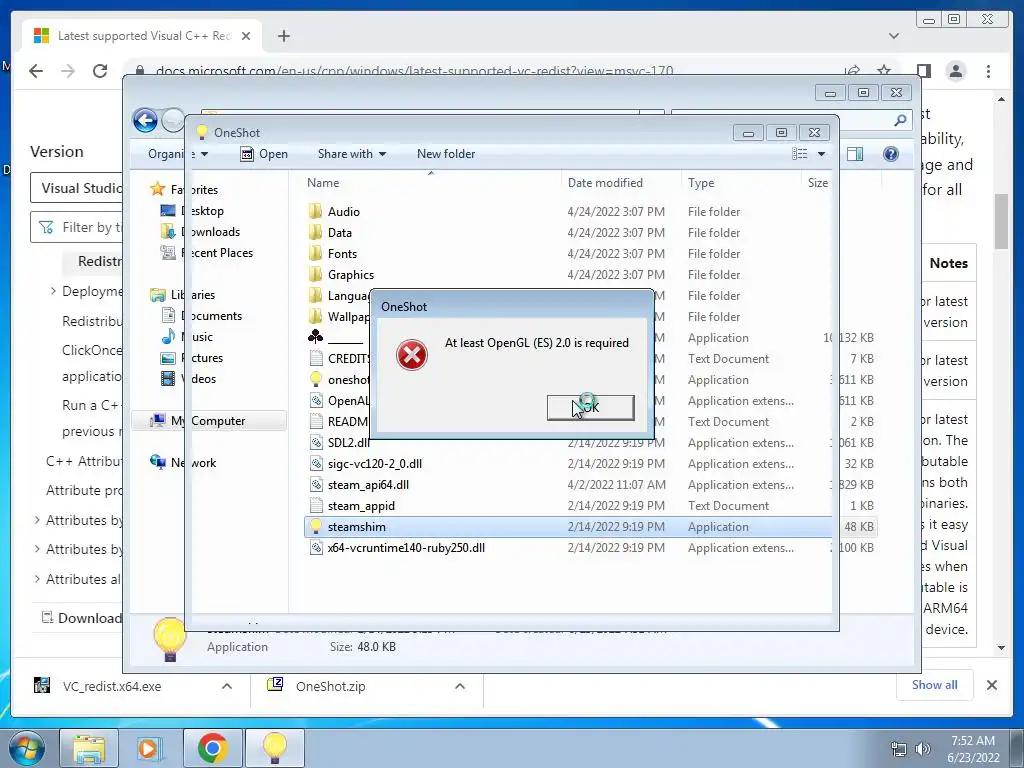
Task: Dismiss the OpenGL error with OK
Action: pos(590,408)
